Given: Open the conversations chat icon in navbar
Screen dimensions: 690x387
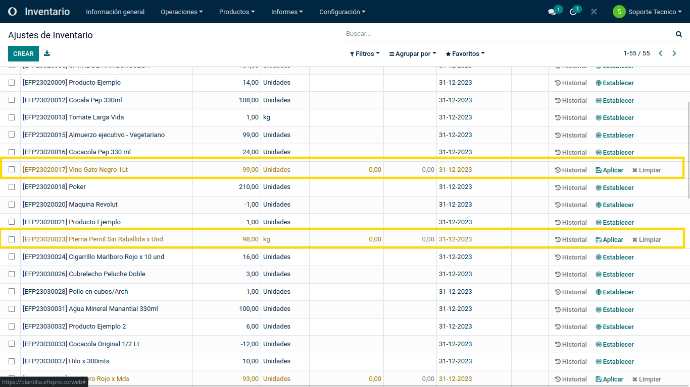Looking at the screenshot, I should tap(552, 12).
